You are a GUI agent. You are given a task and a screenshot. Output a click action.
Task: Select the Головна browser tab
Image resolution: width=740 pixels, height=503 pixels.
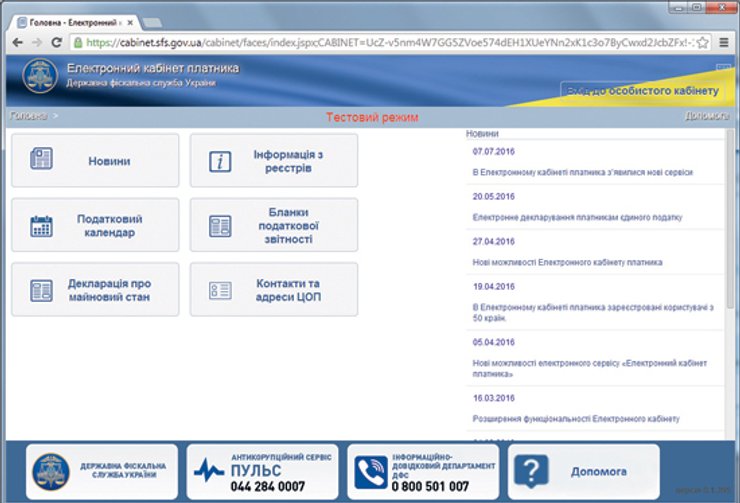pyautogui.click(x=70, y=20)
